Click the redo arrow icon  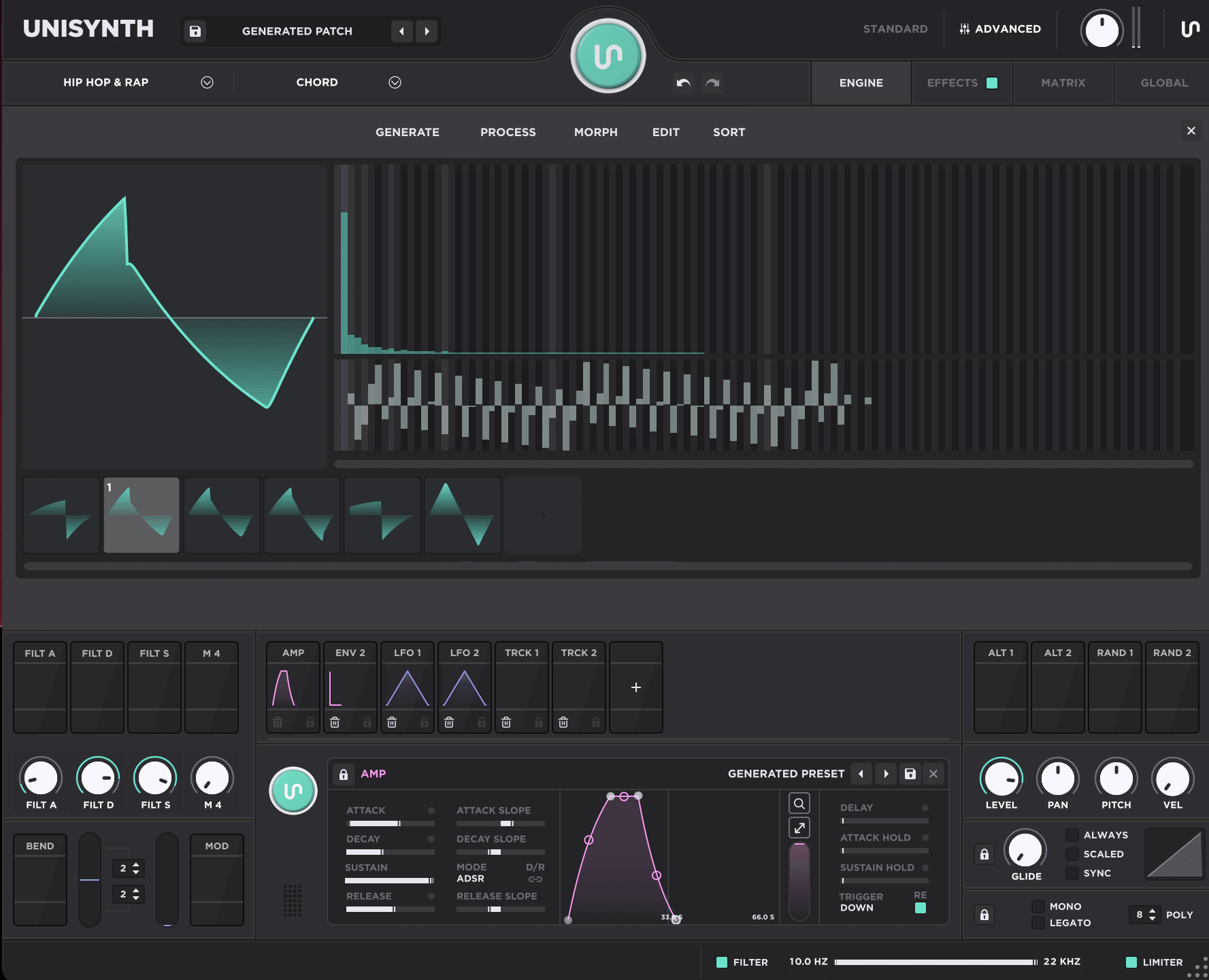(x=712, y=83)
